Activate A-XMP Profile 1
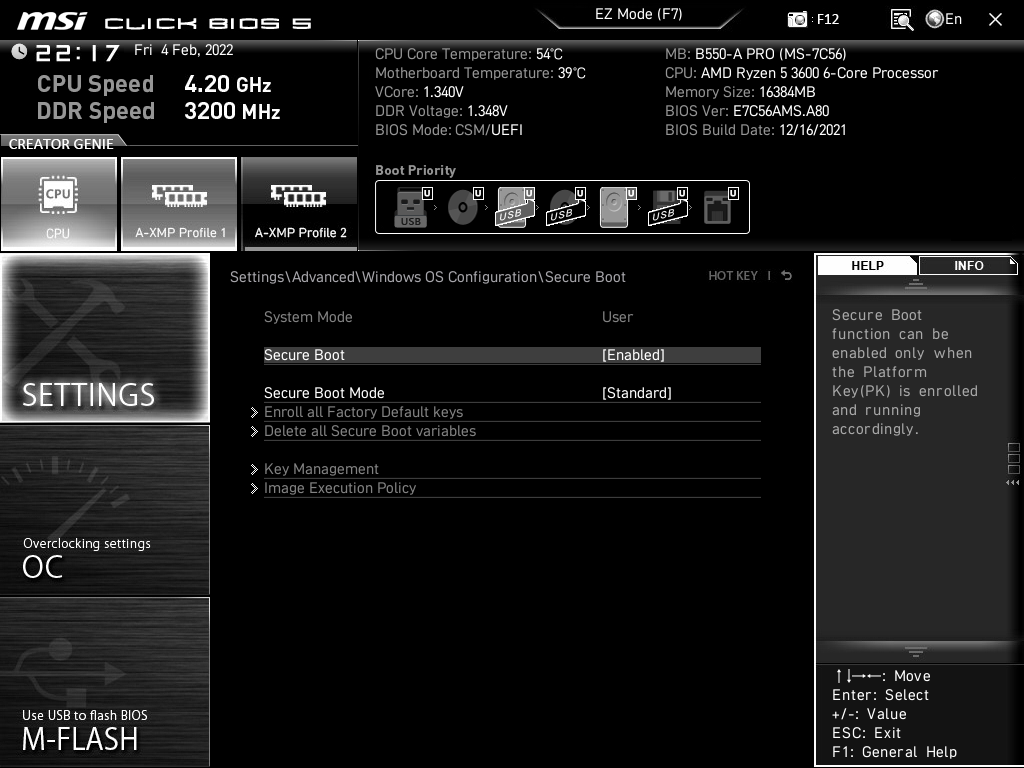 (180, 204)
